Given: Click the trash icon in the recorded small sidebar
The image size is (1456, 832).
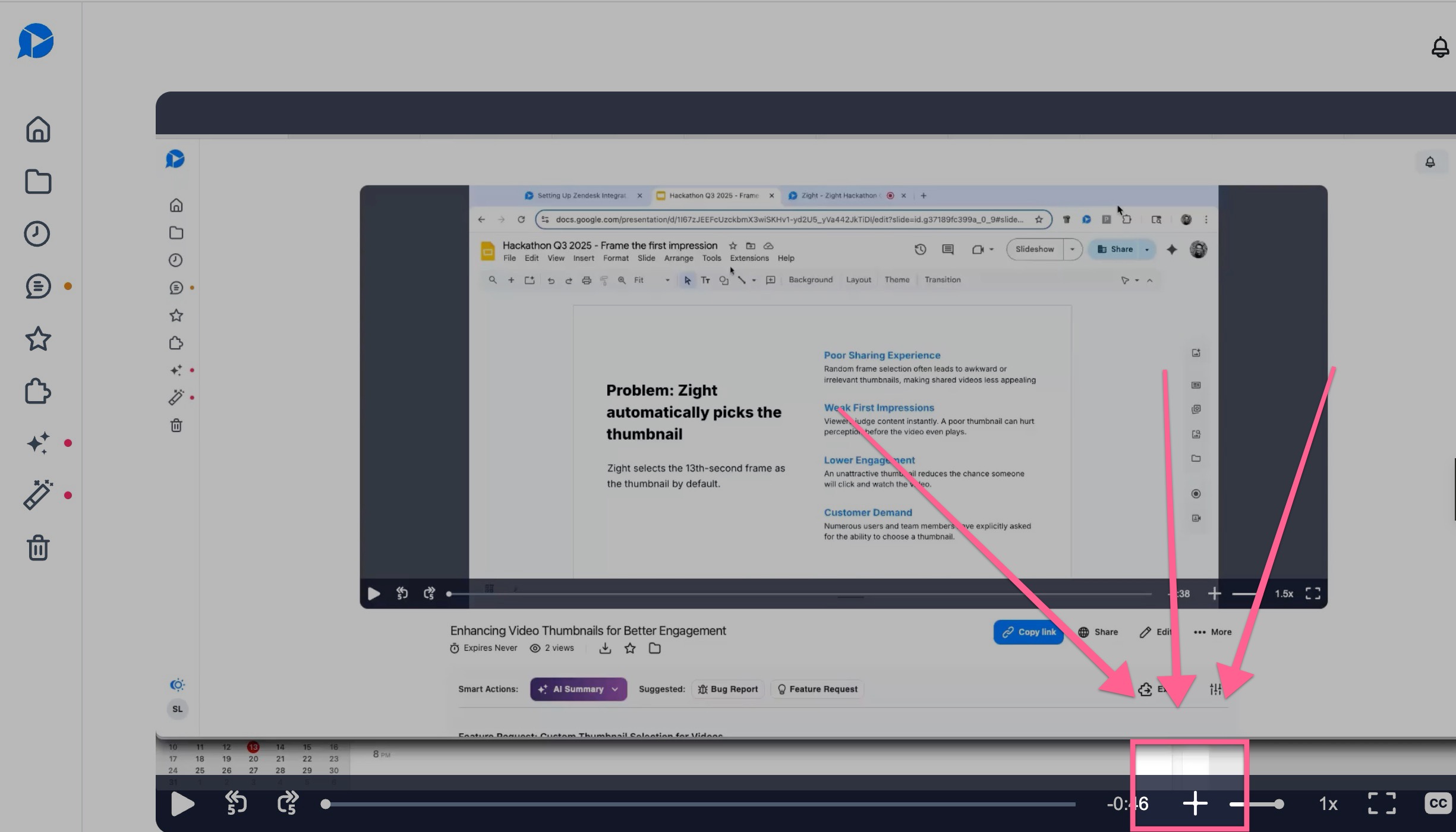Looking at the screenshot, I should tap(176, 426).
